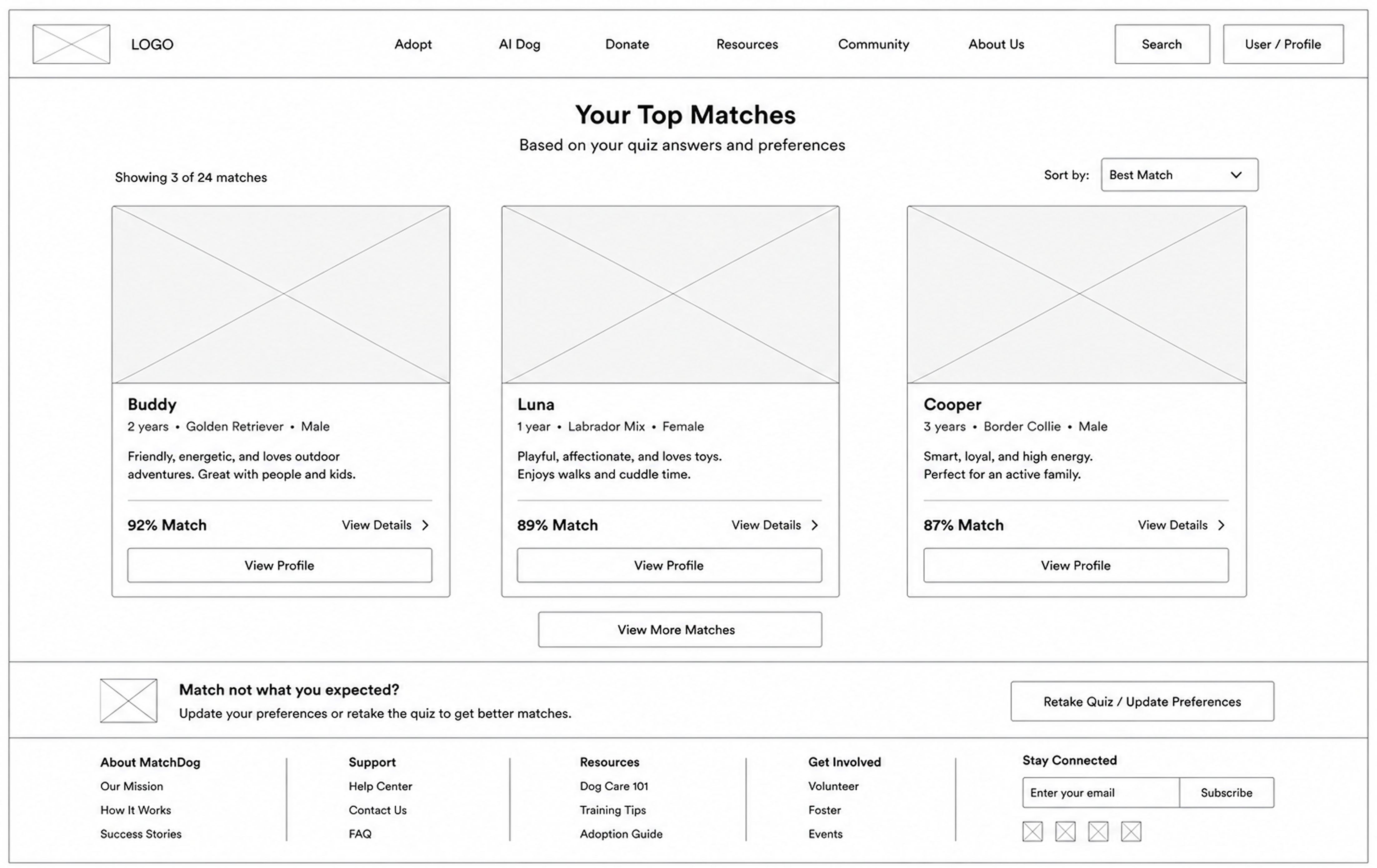
Task: Click the third social icon under Stay Connected
Action: click(1099, 831)
